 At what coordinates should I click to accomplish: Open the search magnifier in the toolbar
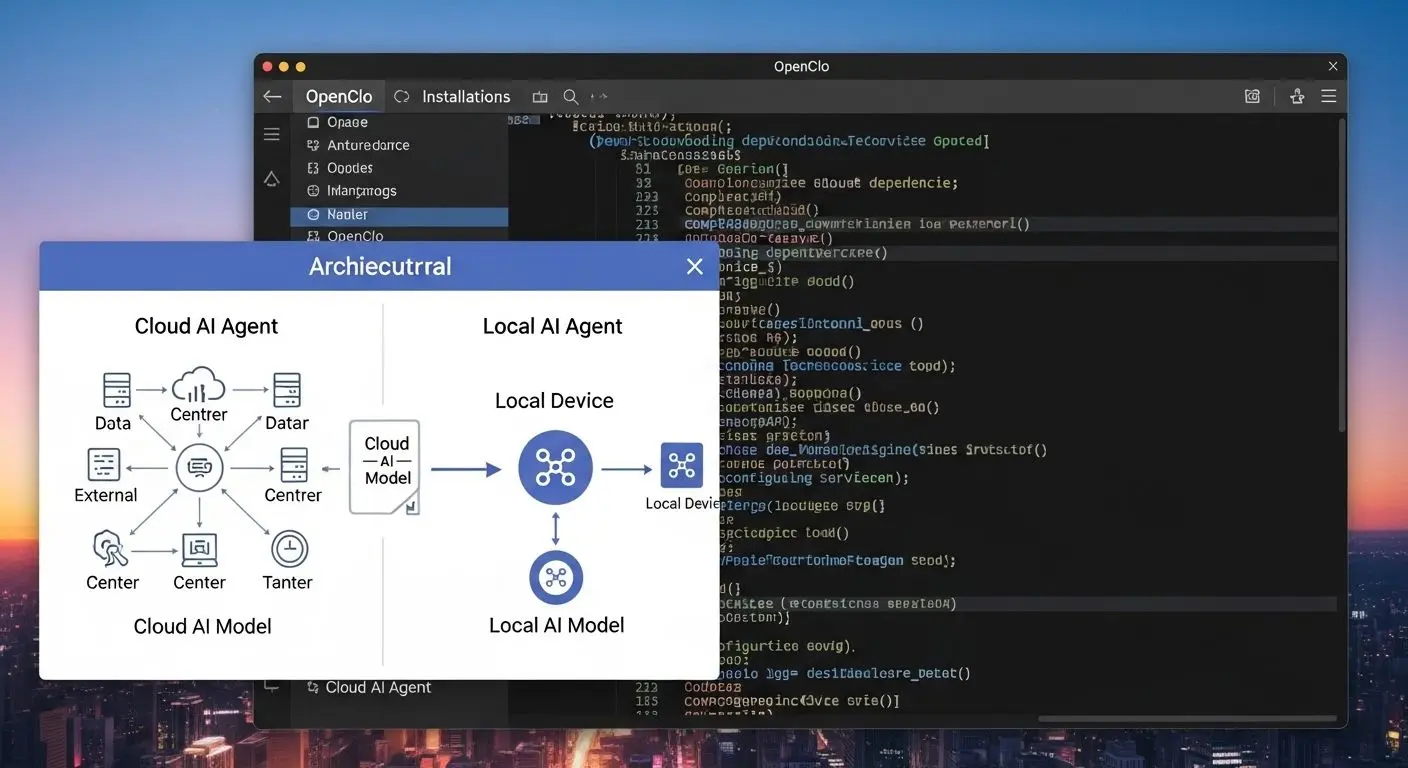[570, 97]
